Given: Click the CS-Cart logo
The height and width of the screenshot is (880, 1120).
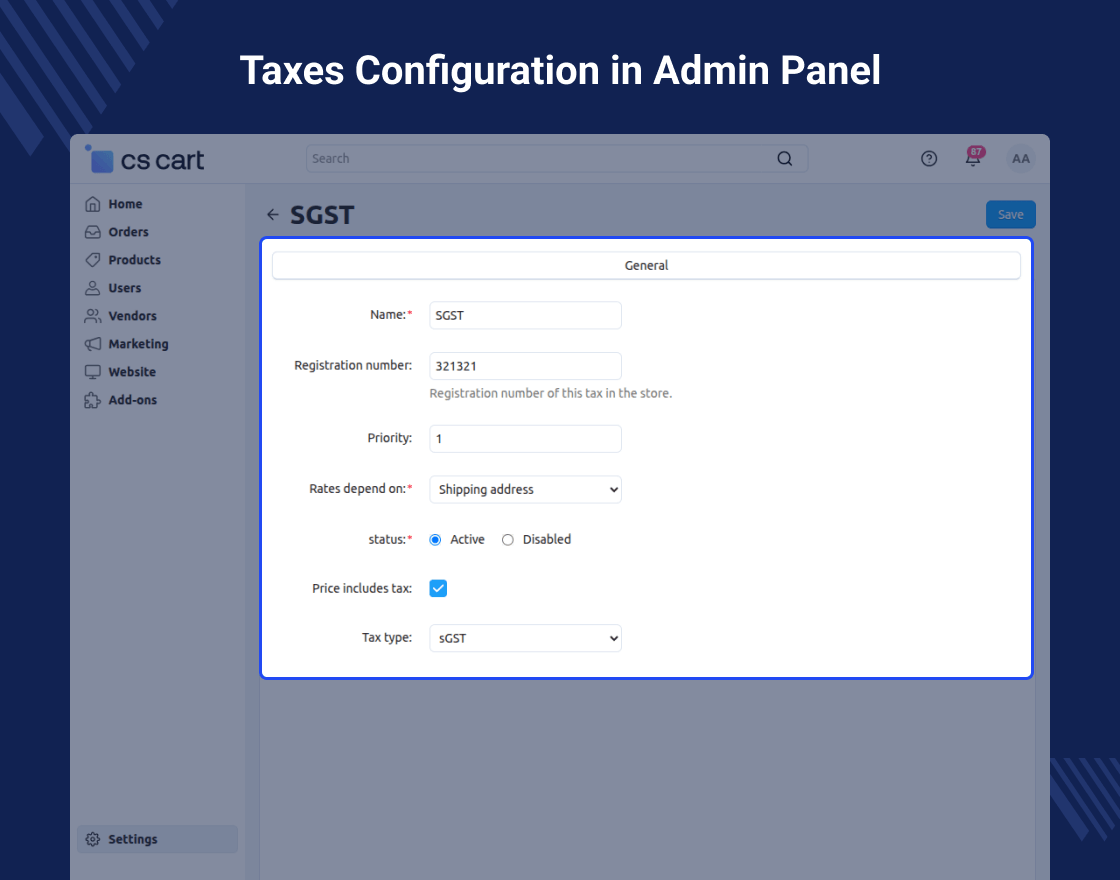Looking at the screenshot, I should [145, 159].
